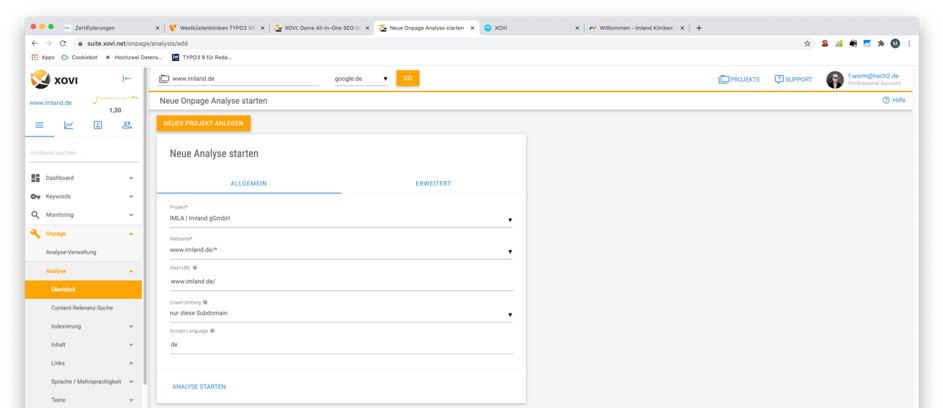Switch to the Erweitert tab
This screenshot has height=408, width=943.
[433, 184]
